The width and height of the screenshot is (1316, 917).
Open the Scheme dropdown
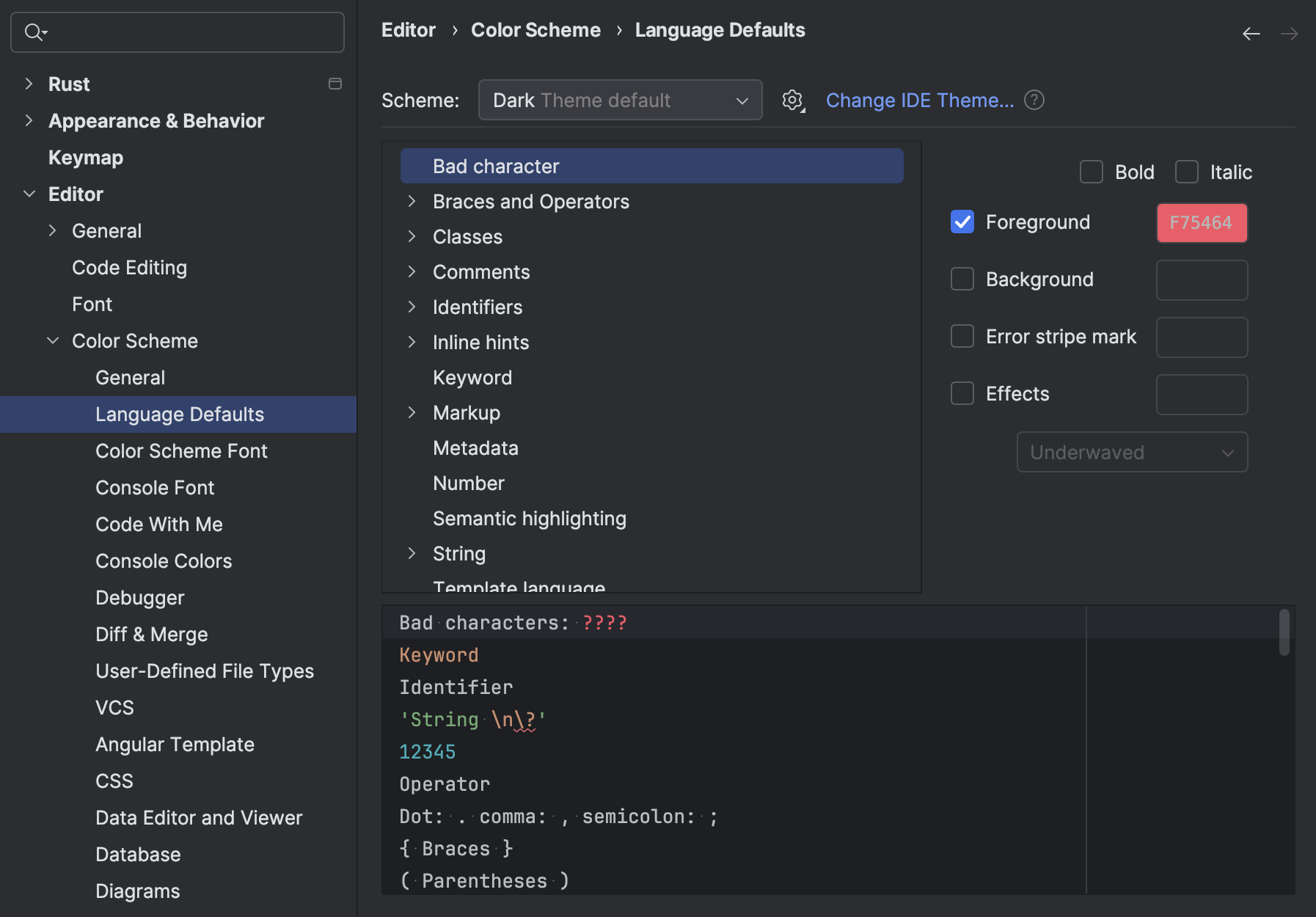pos(621,101)
